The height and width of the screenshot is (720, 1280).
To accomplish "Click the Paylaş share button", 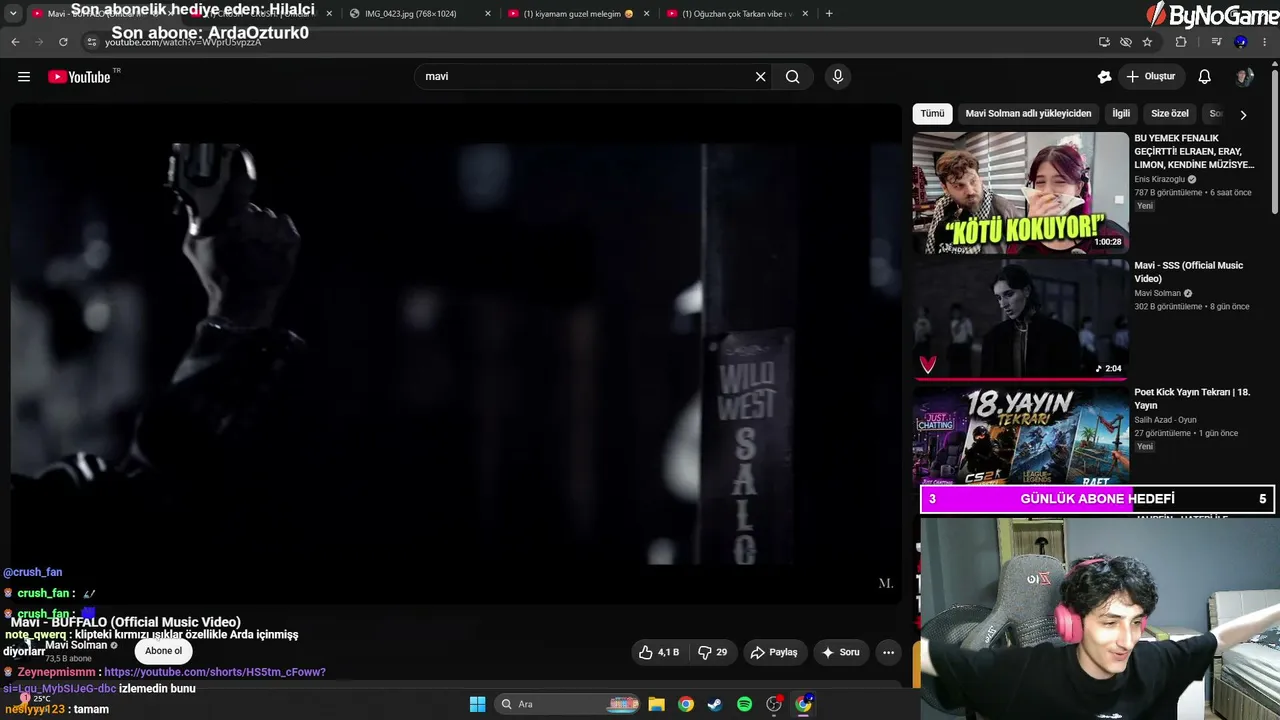I will click(774, 652).
